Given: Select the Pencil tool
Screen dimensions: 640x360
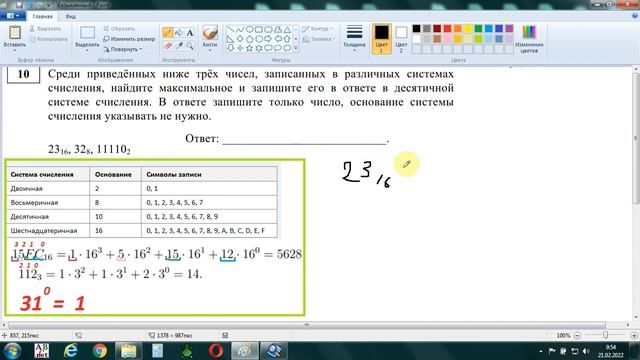Looking at the screenshot, I should coord(168,33).
